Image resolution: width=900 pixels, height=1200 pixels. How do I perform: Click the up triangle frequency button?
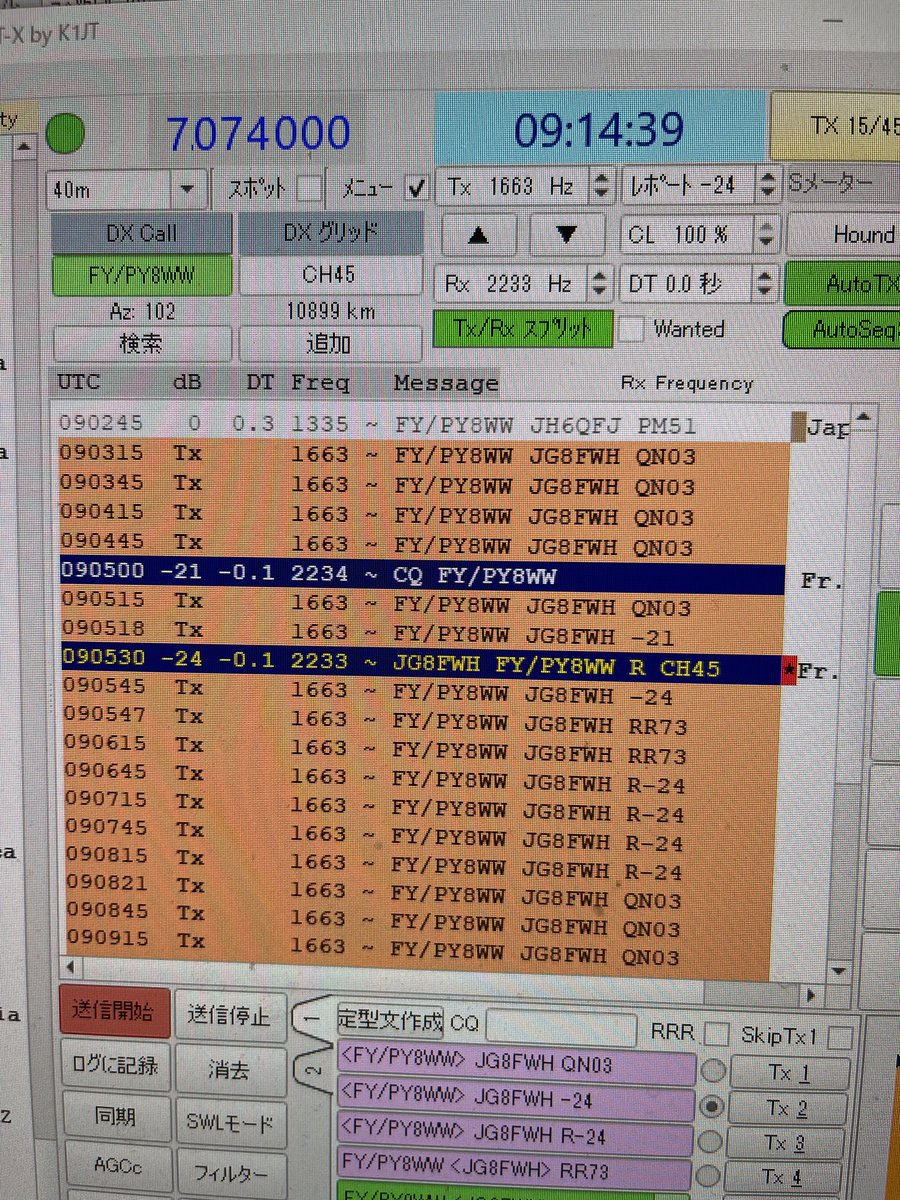(x=478, y=235)
